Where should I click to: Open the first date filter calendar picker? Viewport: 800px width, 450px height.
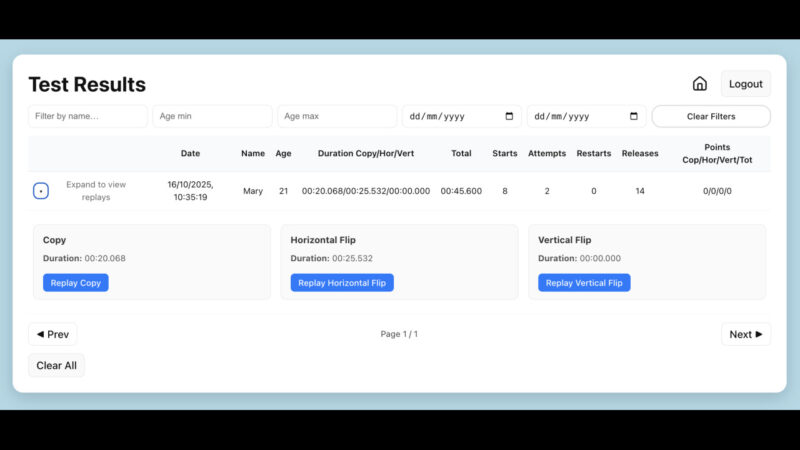(509, 116)
